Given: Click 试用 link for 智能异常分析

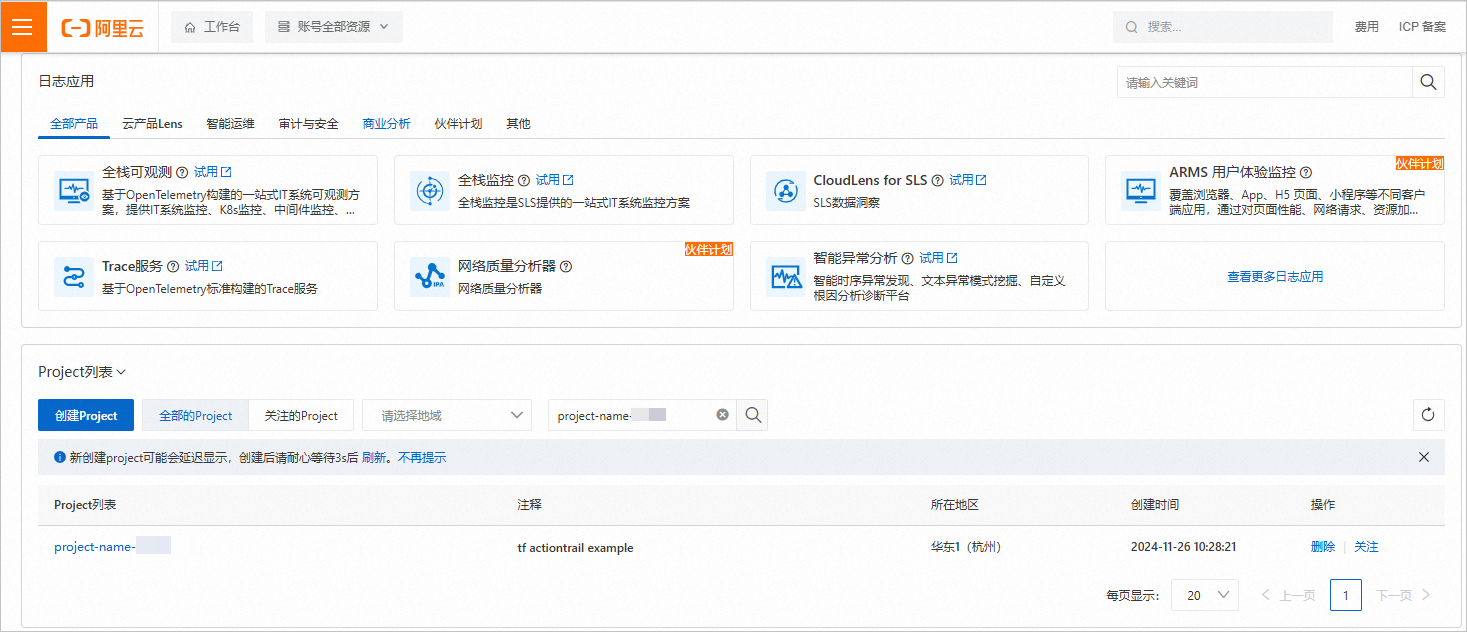Looking at the screenshot, I should point(939,258).
